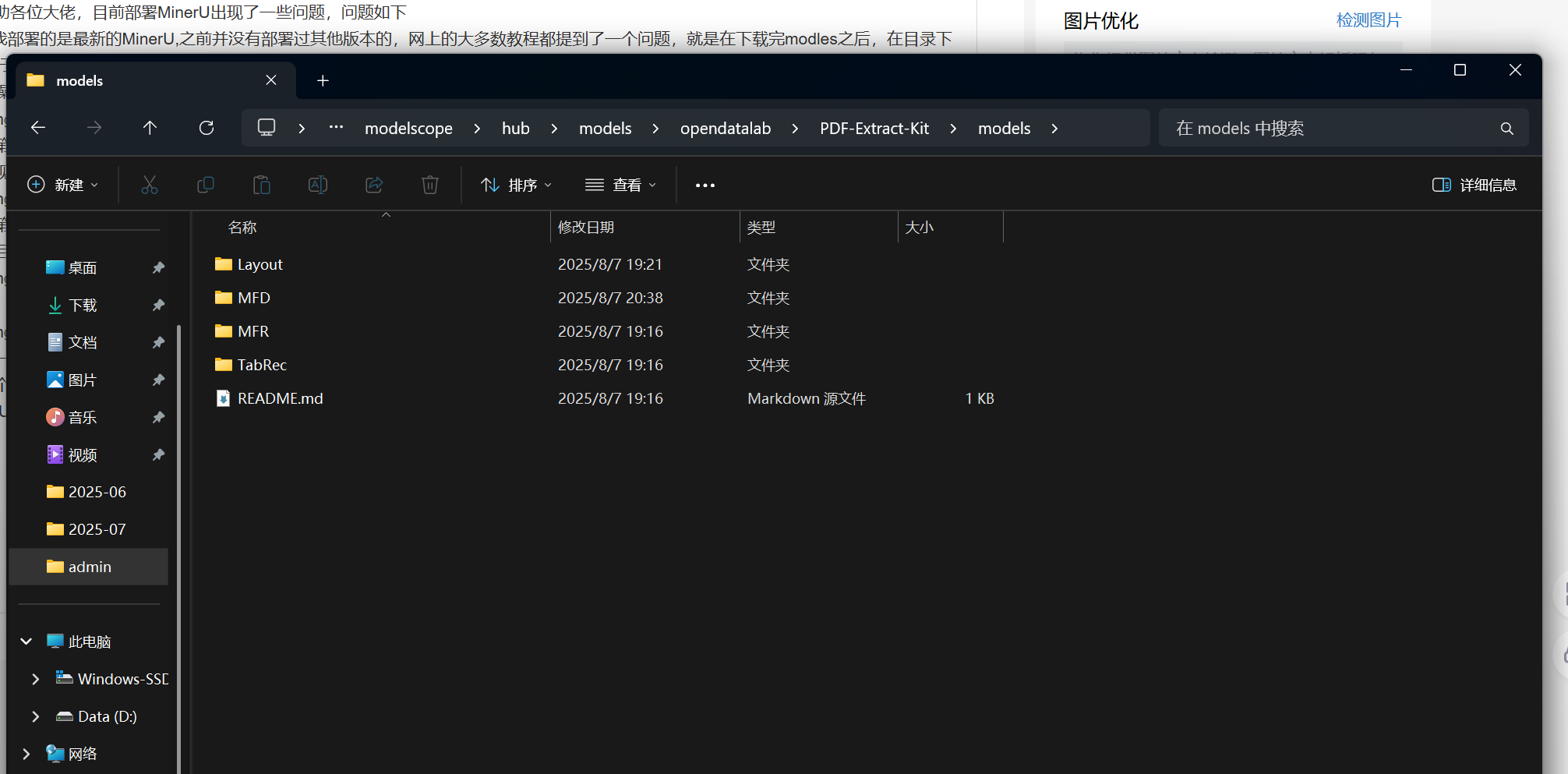Expand chevron at end of address path
This screenshot has height=774, width=1568.
pyautogui.click(x=1054, y=129)
